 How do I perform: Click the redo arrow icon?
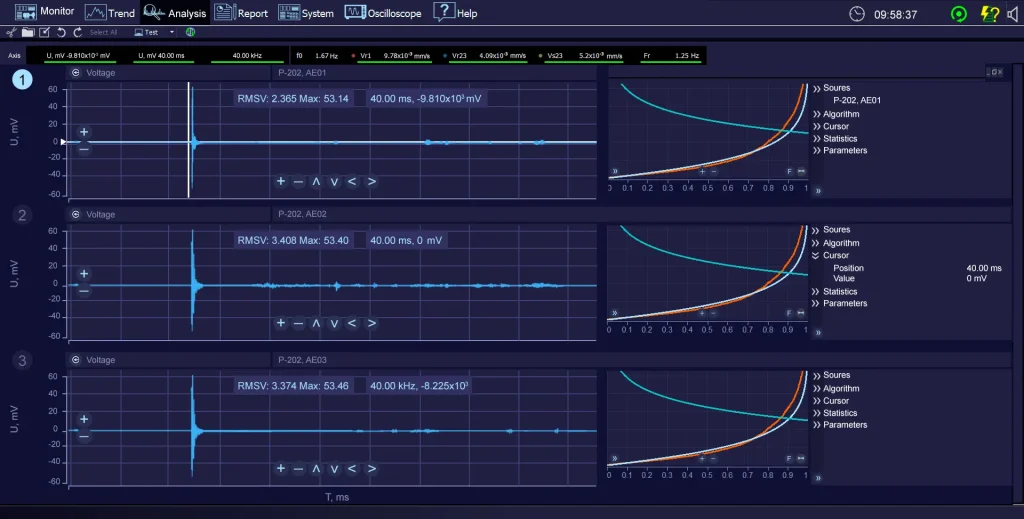78,32
